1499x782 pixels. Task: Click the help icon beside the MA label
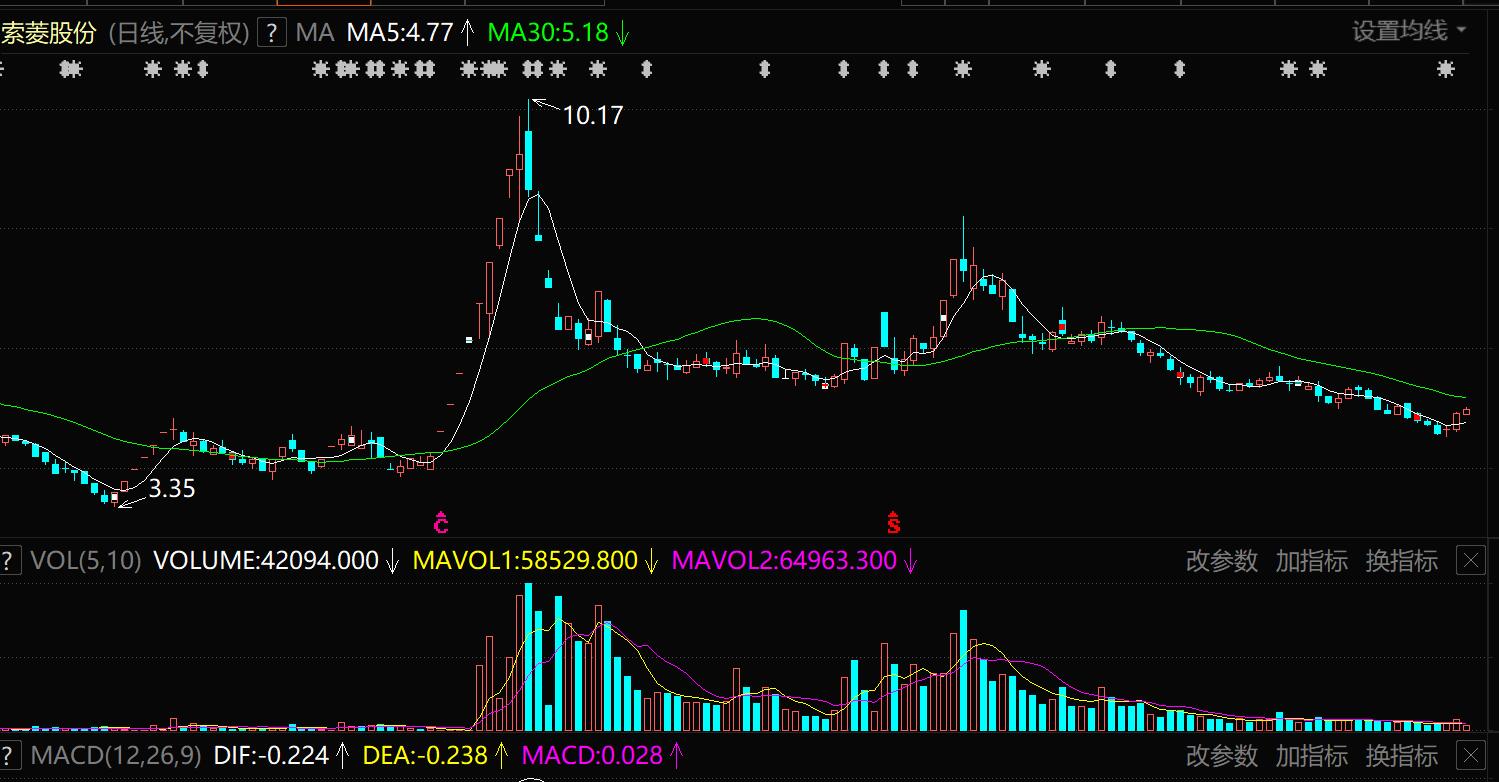[272, 33]
